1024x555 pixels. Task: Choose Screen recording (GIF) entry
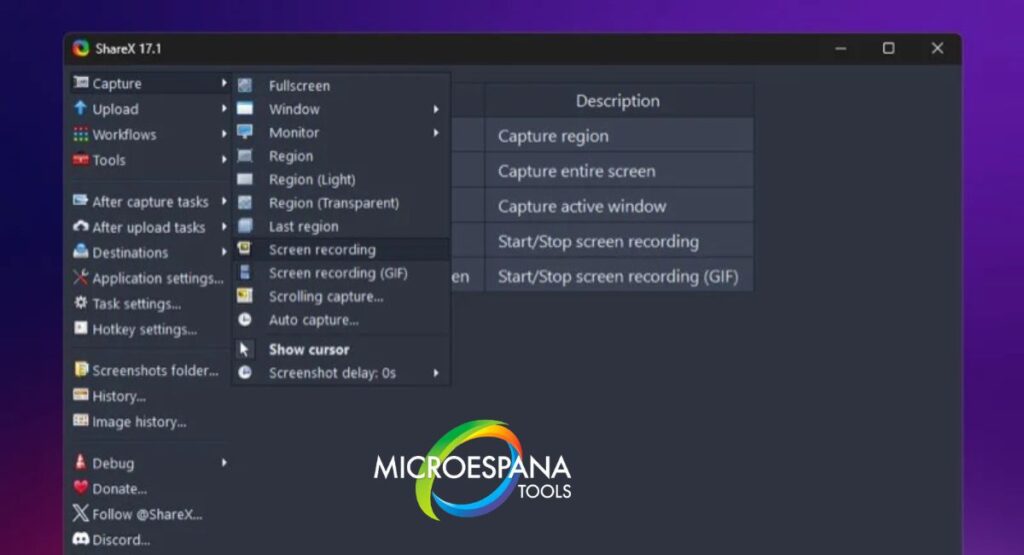click(342, 273)
